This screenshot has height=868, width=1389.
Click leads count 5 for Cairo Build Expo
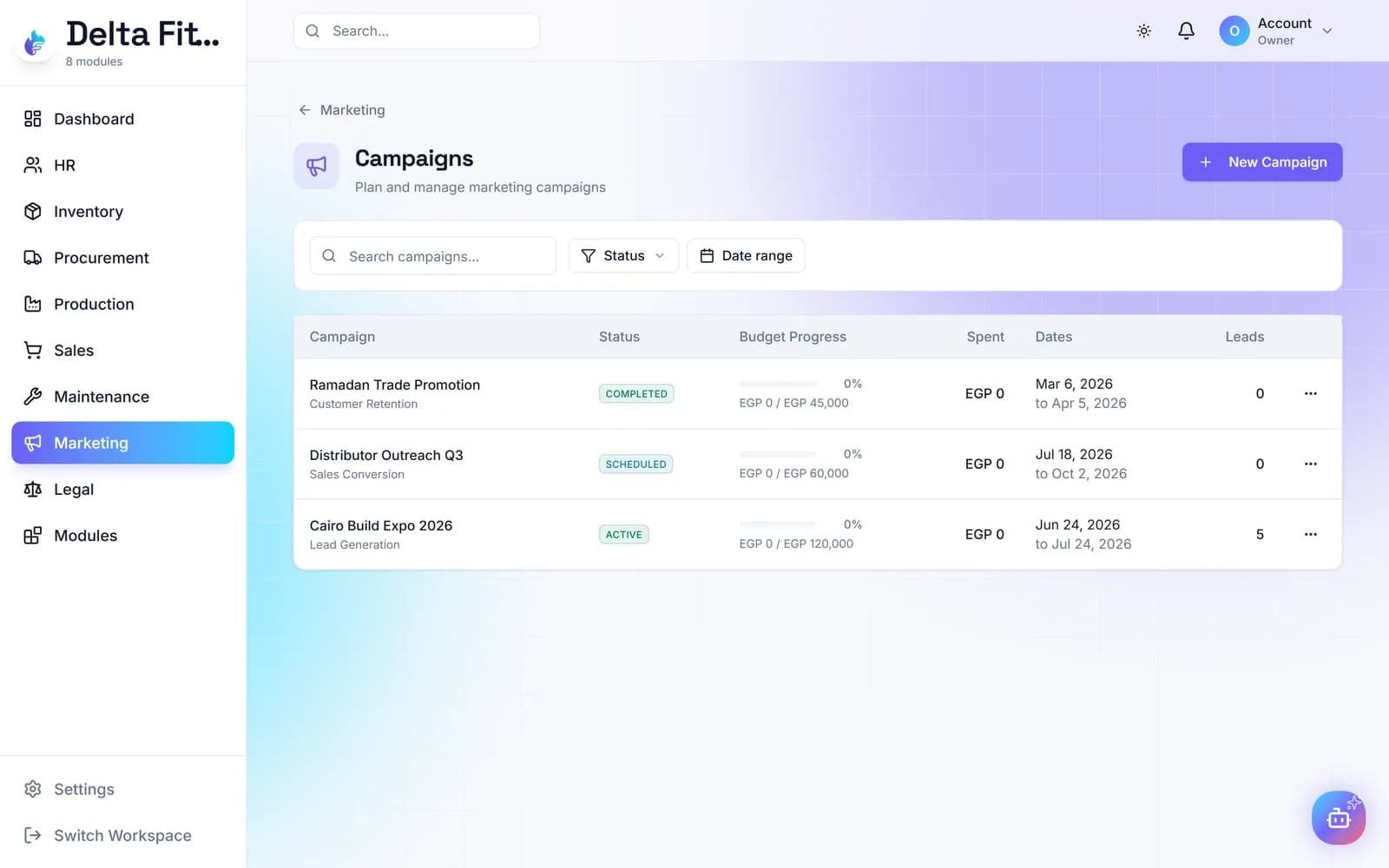click(1260, 534)
